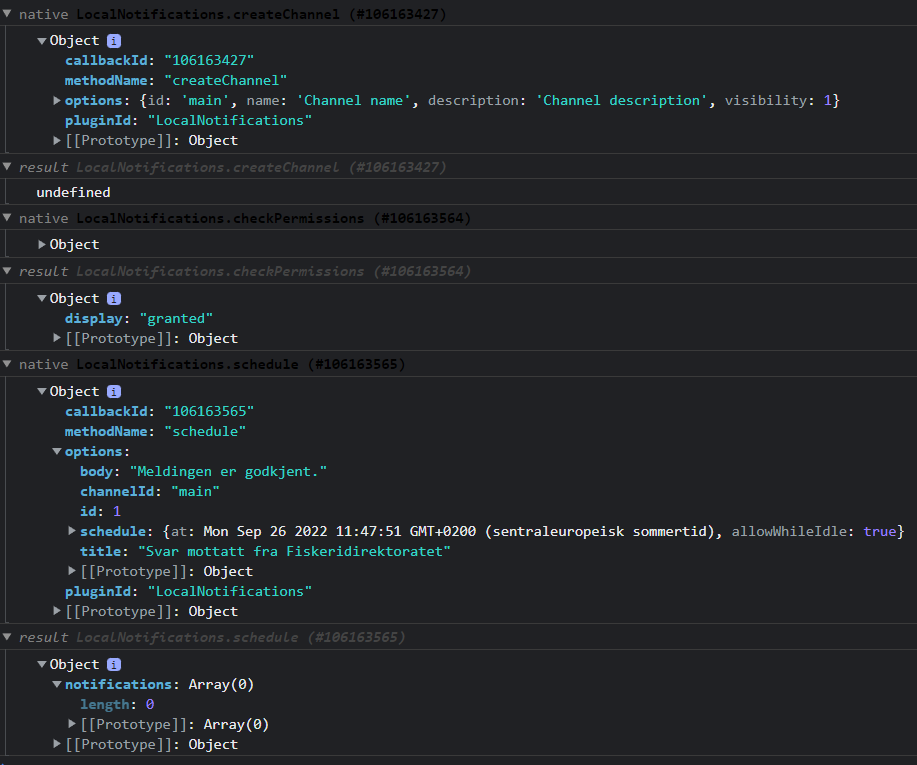Expand the schedule property showing the timestamp

click(71, 531)
